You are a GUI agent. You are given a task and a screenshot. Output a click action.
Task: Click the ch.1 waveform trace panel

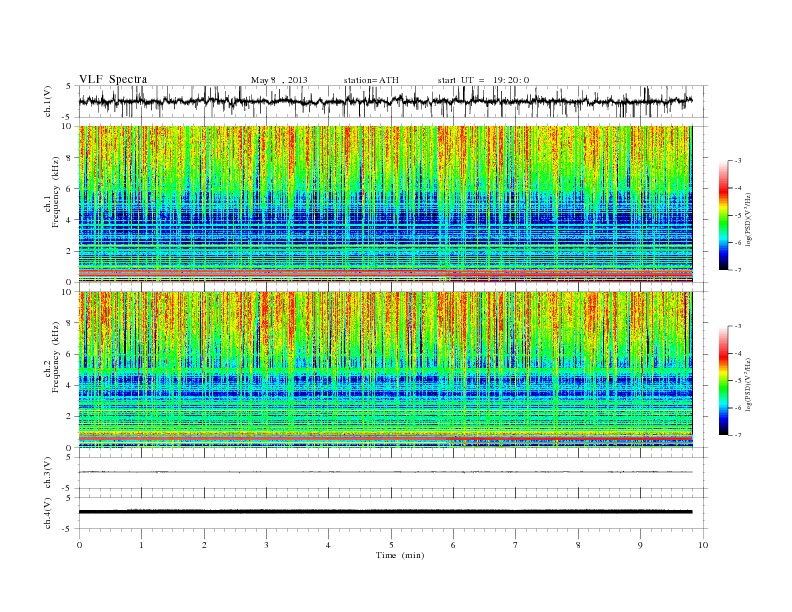pos(392,101)
